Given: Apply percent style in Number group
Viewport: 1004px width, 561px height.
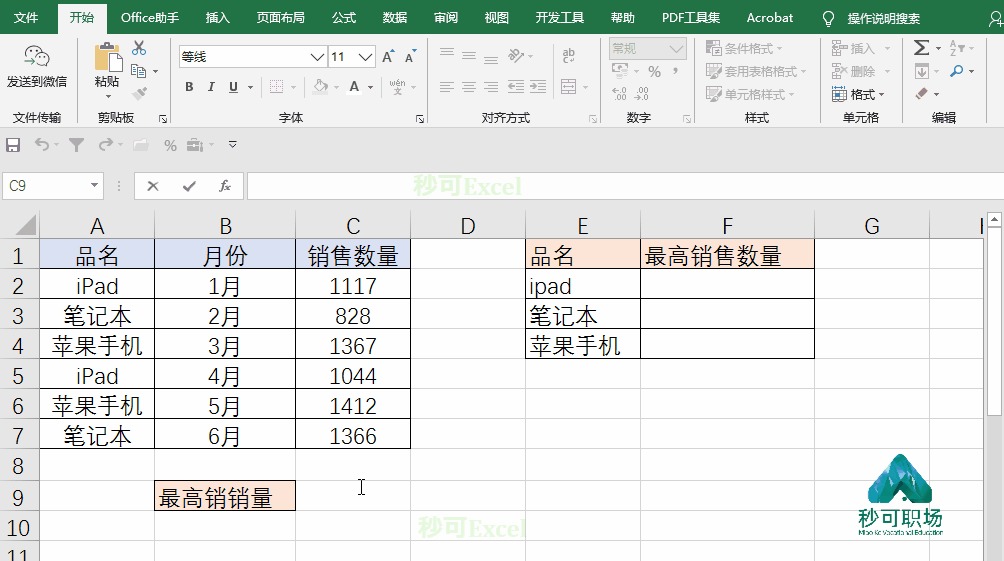Looking at the screenshot, I should pos(654,72).
